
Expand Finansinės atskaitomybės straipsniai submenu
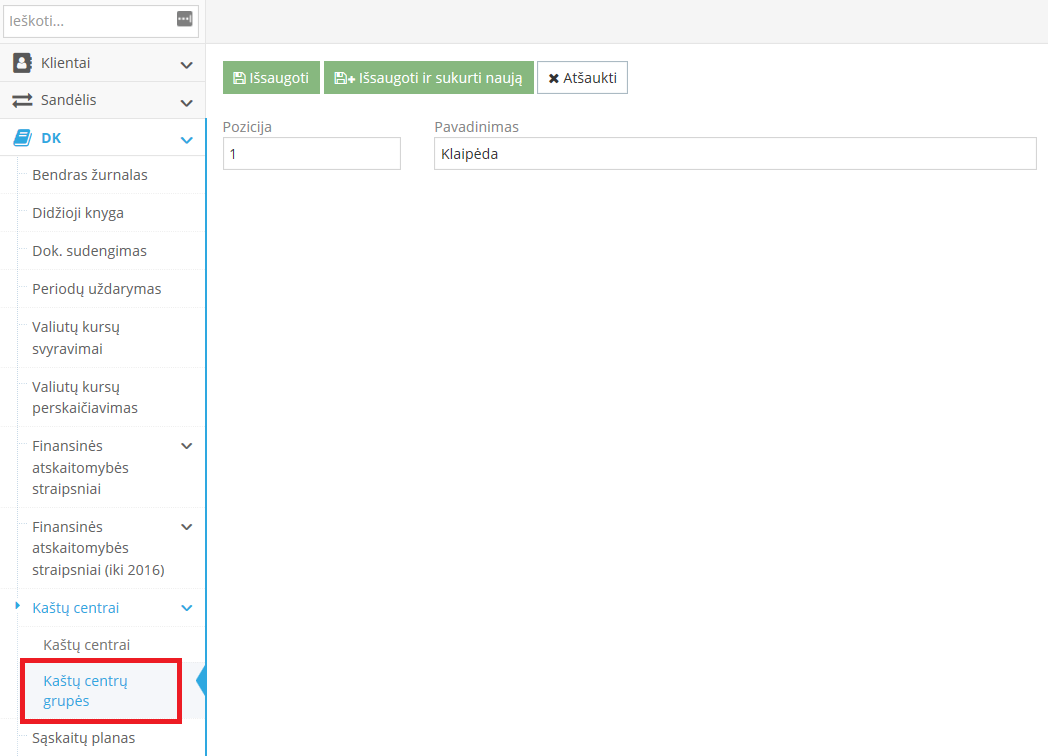click(x=186, y=446)
